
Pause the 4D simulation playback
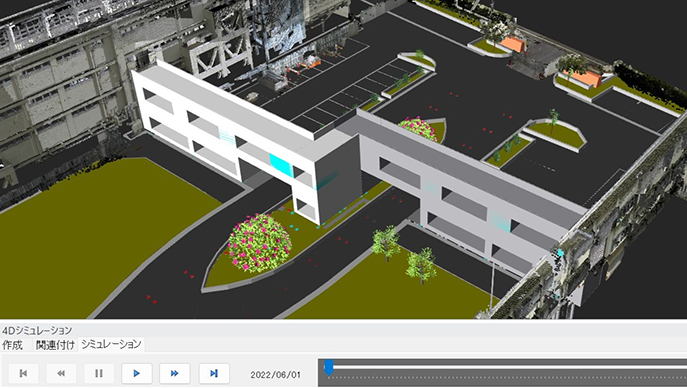point(99,374)
